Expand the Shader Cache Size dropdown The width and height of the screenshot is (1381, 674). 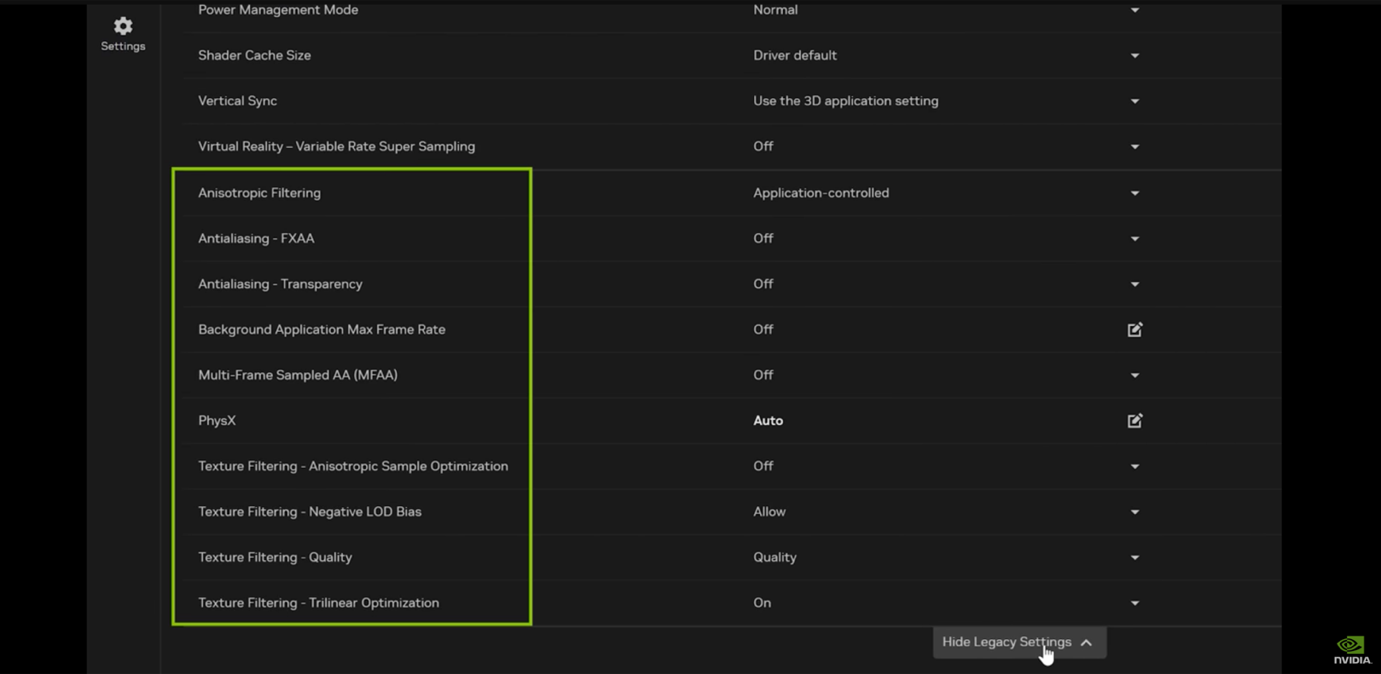(1135, 56)
